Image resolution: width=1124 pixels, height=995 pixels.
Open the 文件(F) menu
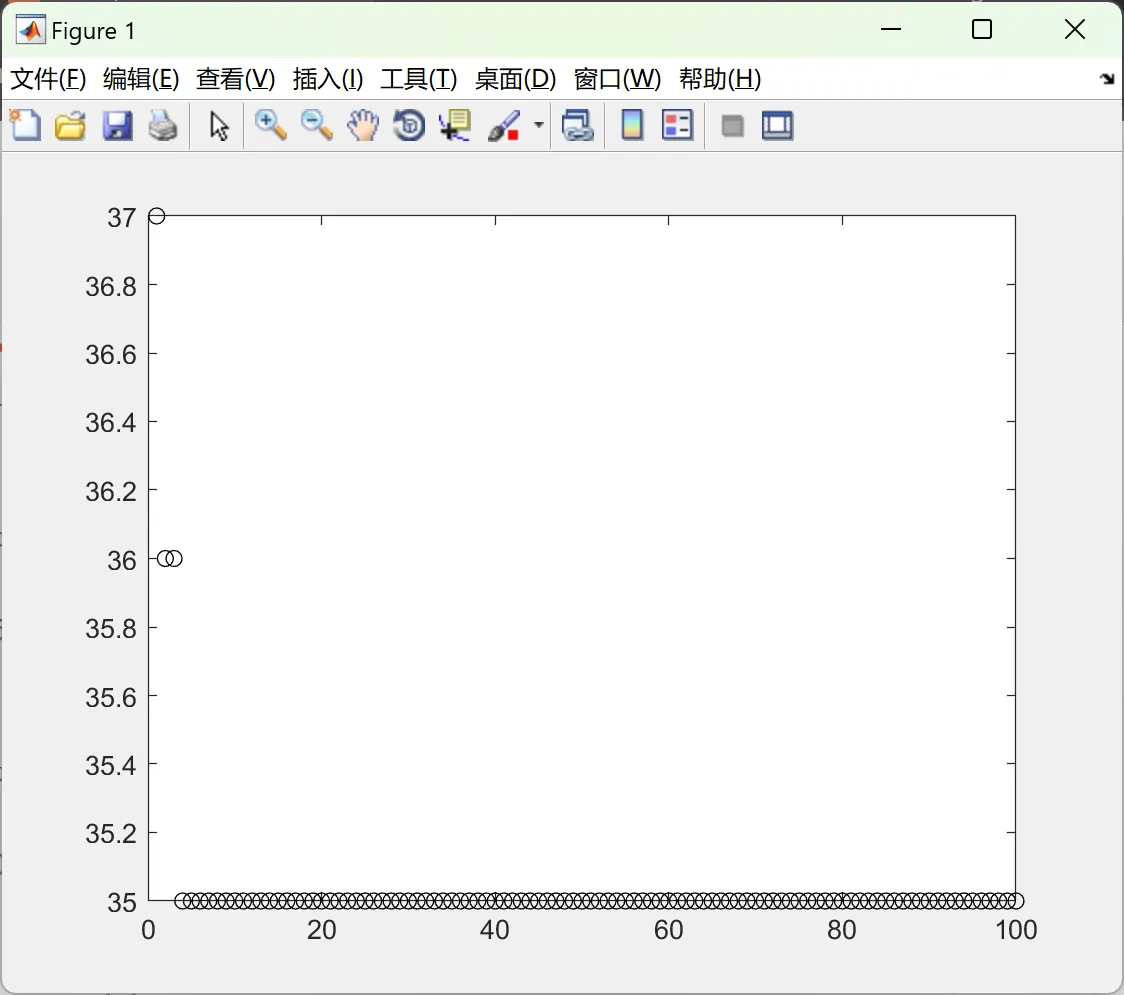48,79
